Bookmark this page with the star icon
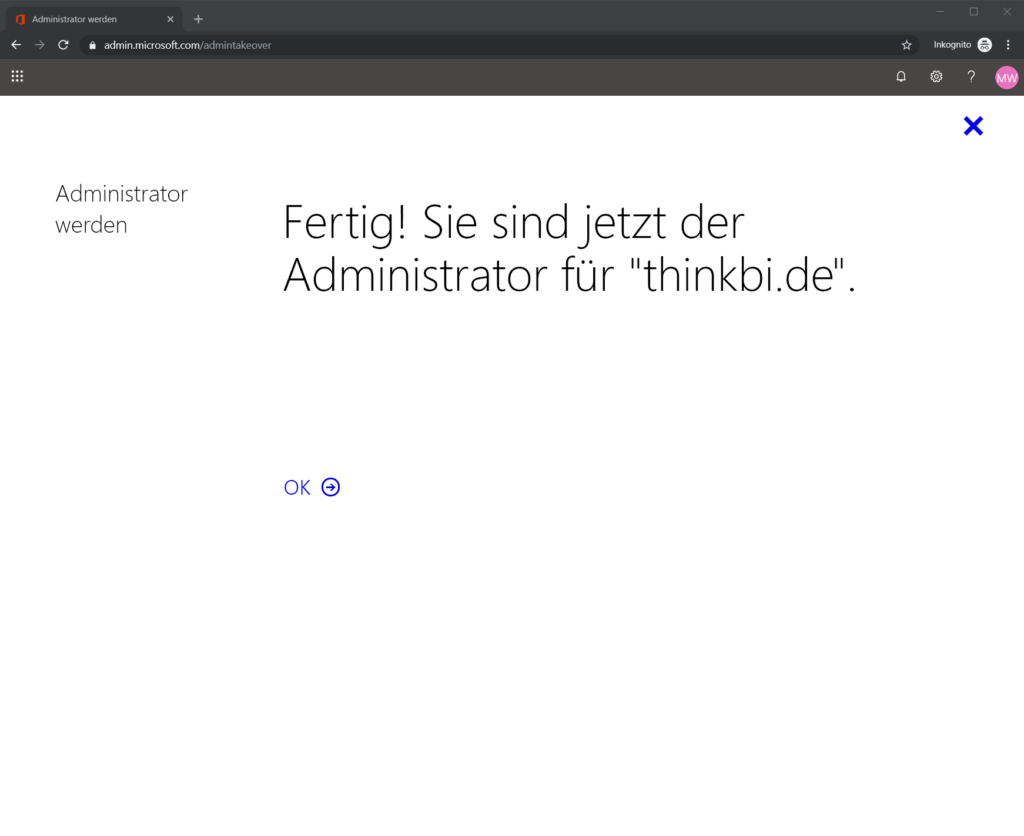 [x=906, y=45]
